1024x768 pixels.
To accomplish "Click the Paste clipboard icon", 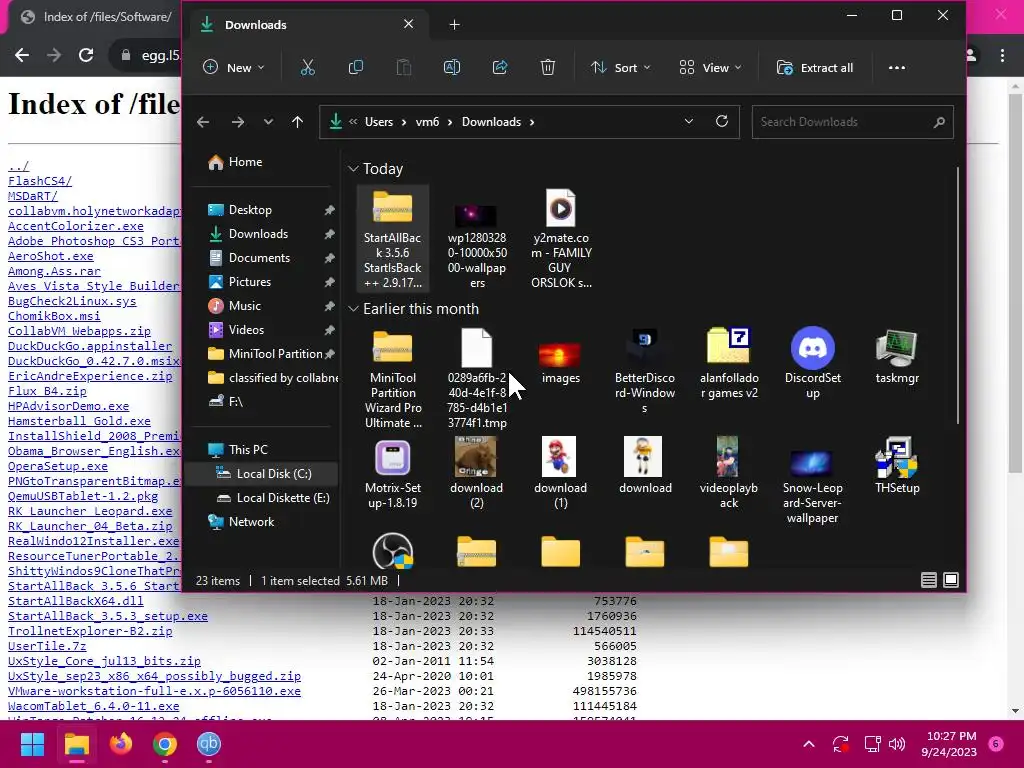I will tap(404, 67).
